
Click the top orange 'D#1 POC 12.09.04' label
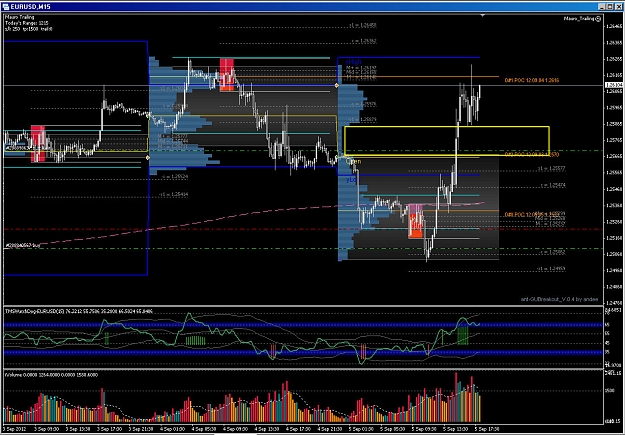tap(531, 80)
